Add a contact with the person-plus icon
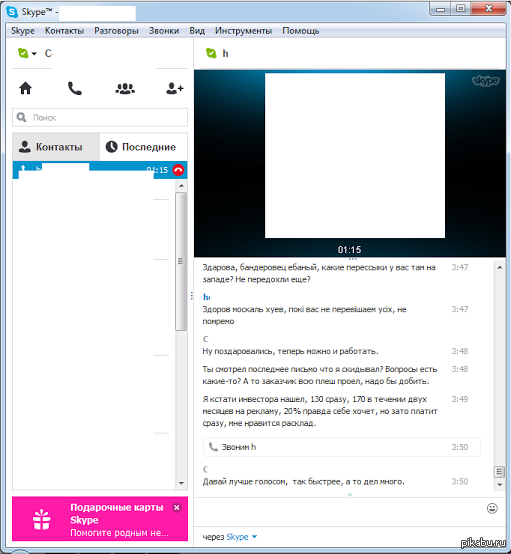 click(x=175, y=88)
